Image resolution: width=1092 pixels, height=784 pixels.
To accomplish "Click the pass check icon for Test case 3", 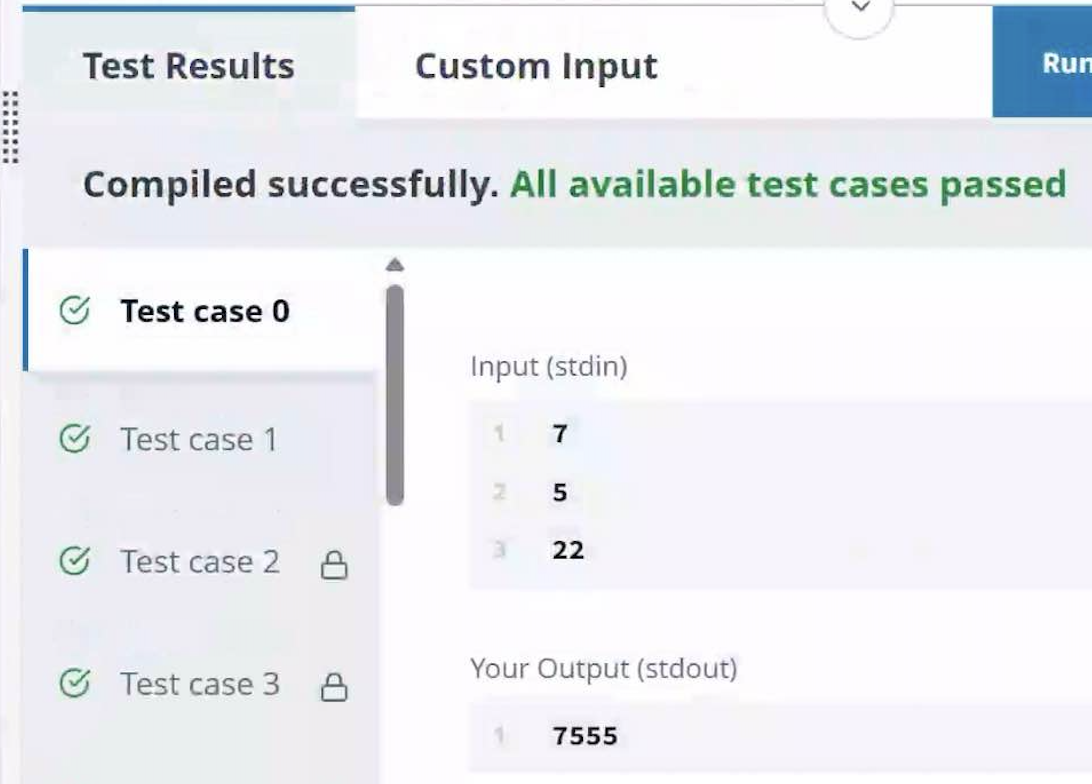I will click(75, 683).
